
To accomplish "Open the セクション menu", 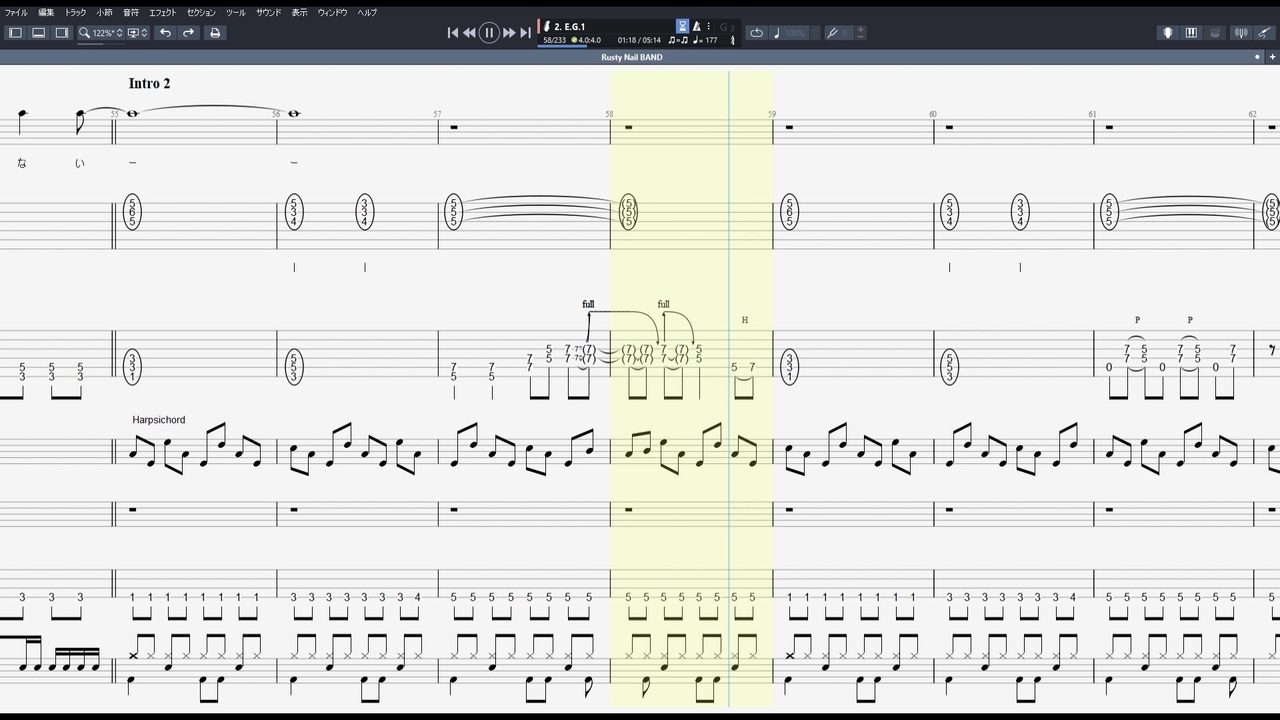I will pyautogui.click(x=201, y=12).
